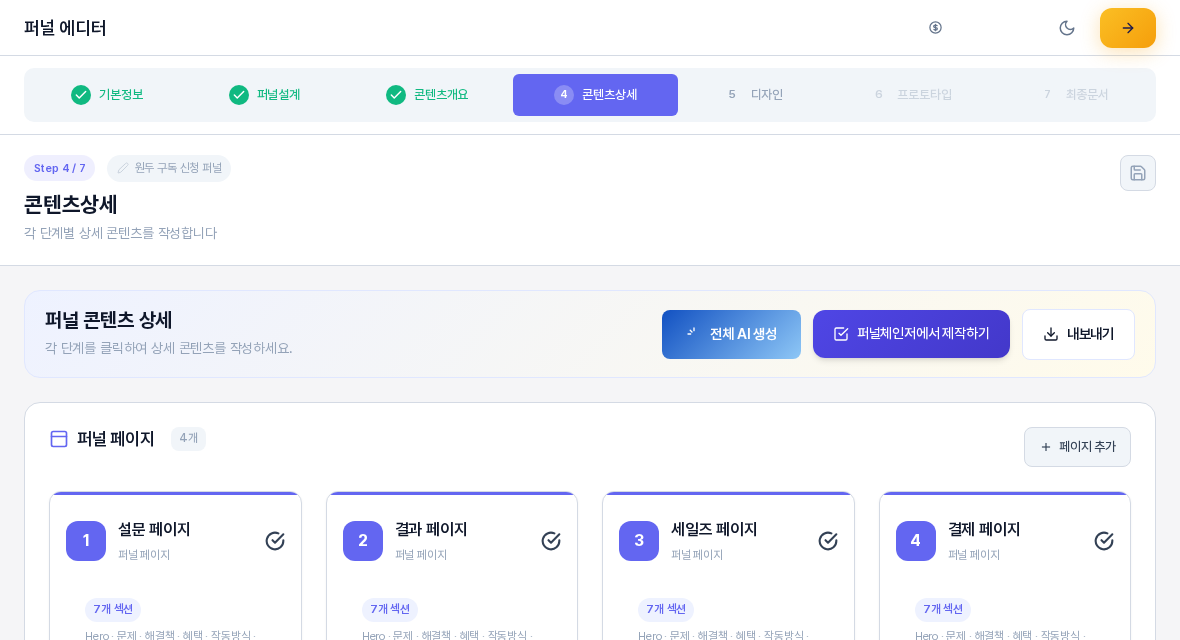
Task: Click number 3 badge on 세일즈 페이지
Action: coord(639,541)
